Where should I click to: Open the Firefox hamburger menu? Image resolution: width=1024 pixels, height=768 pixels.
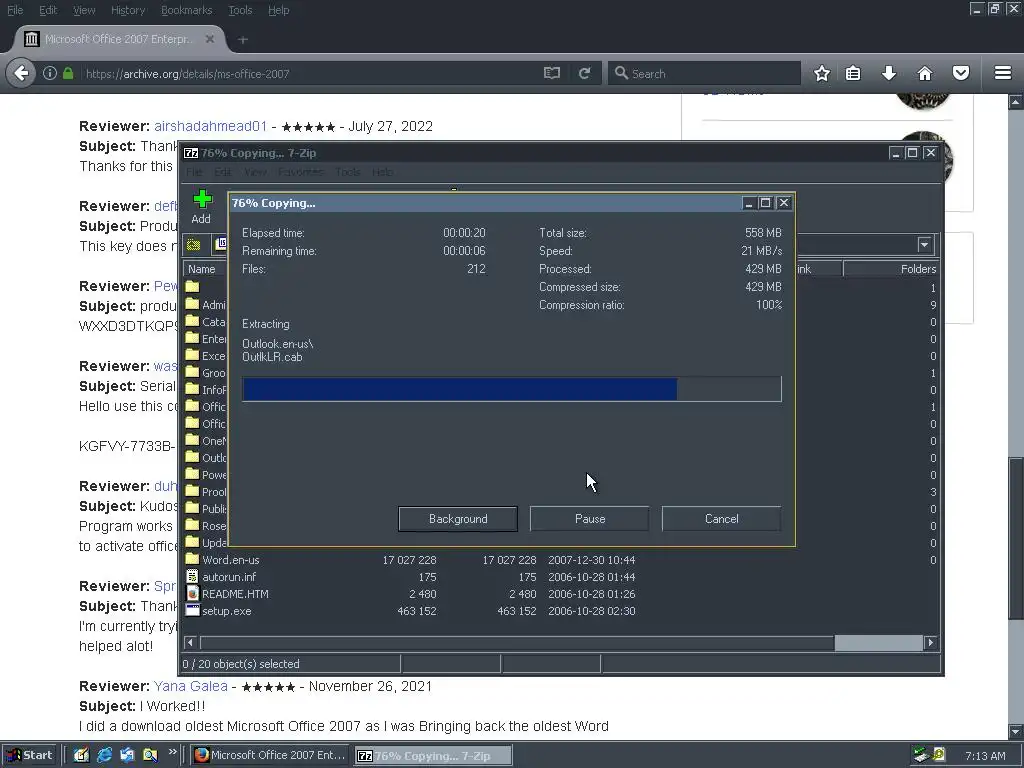click(1003, 73)
